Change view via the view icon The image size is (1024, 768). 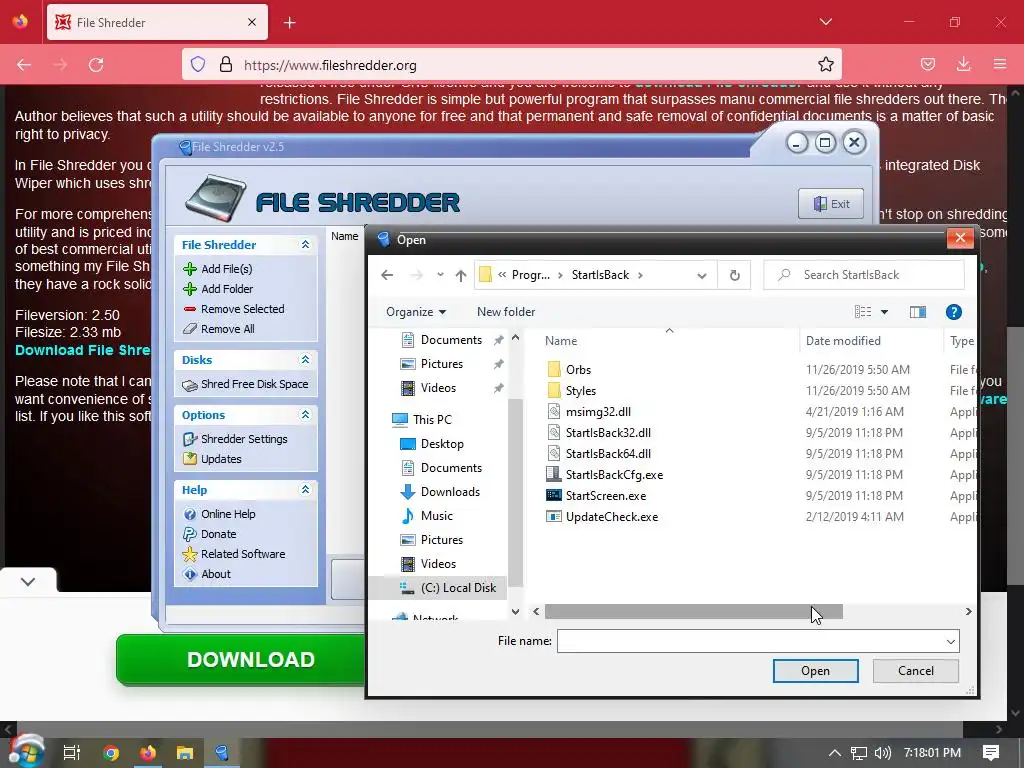(863, 312)
